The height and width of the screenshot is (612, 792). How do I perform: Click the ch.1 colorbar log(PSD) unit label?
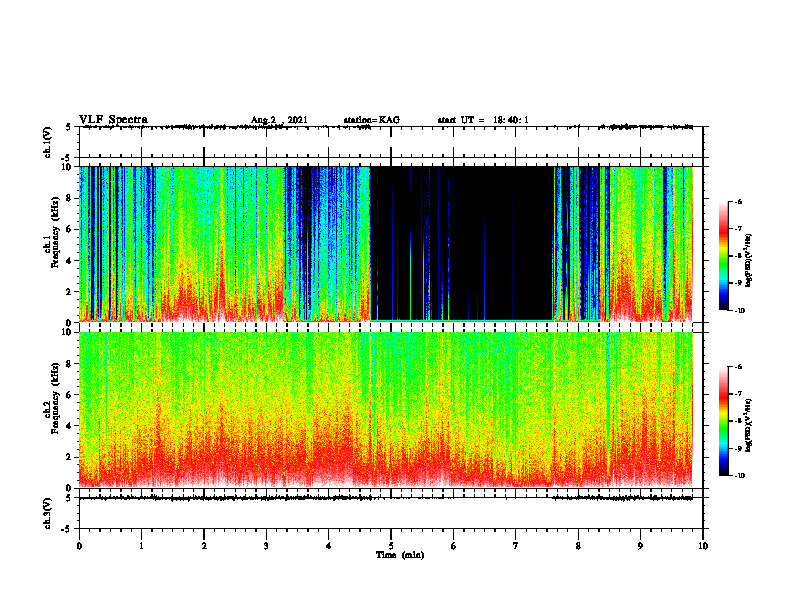749,261
